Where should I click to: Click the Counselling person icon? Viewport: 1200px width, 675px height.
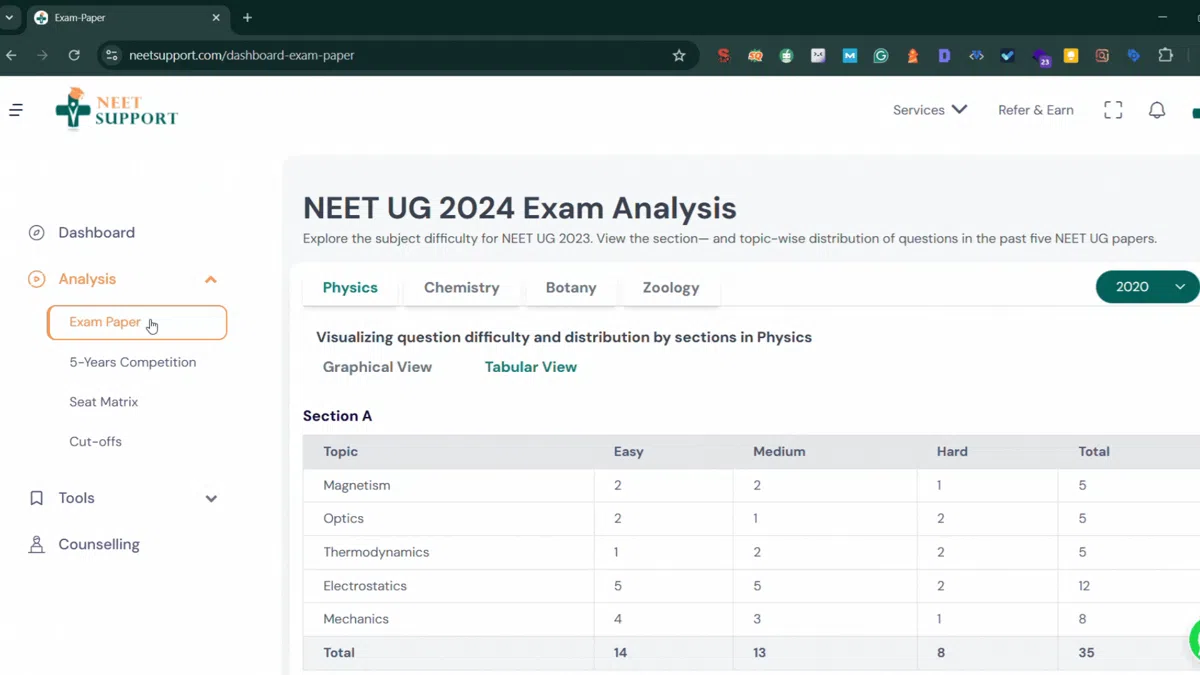pyautogui.click(x=37, y=545)
